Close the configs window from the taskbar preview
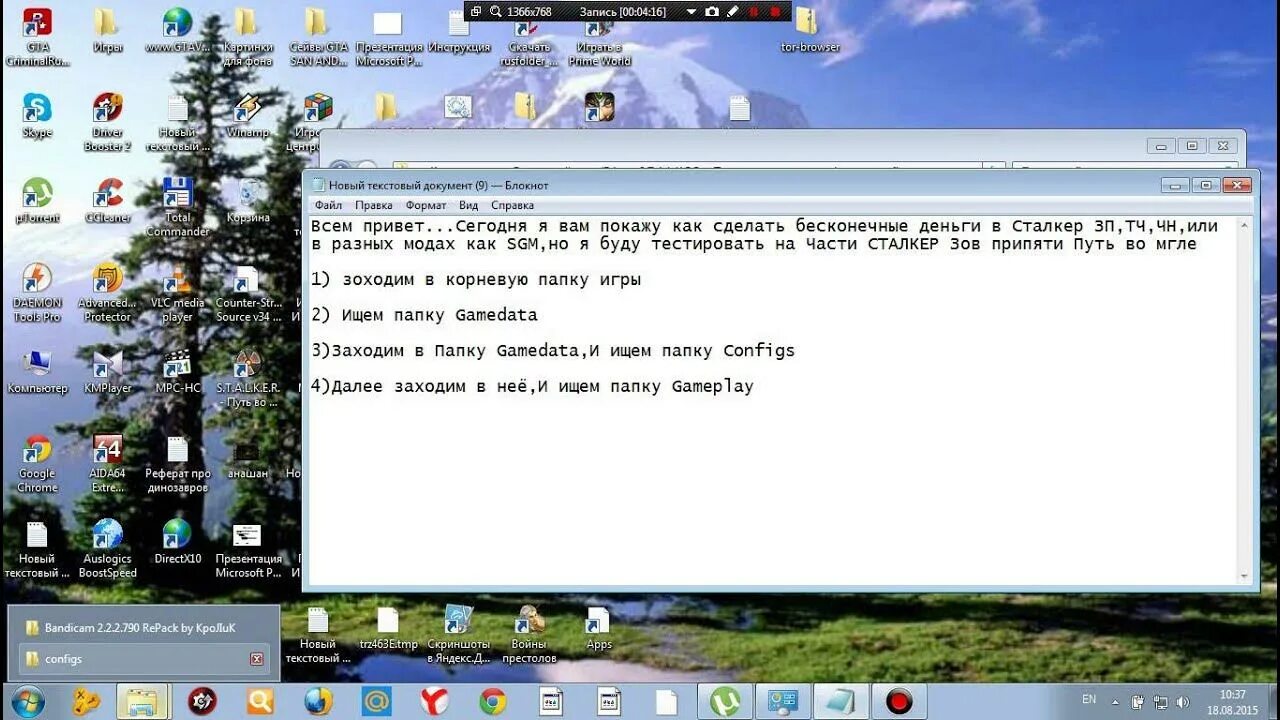 [x=257, y=659]
